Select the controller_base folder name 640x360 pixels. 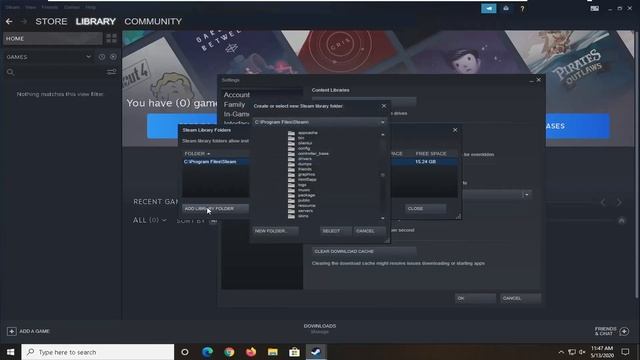313,153
